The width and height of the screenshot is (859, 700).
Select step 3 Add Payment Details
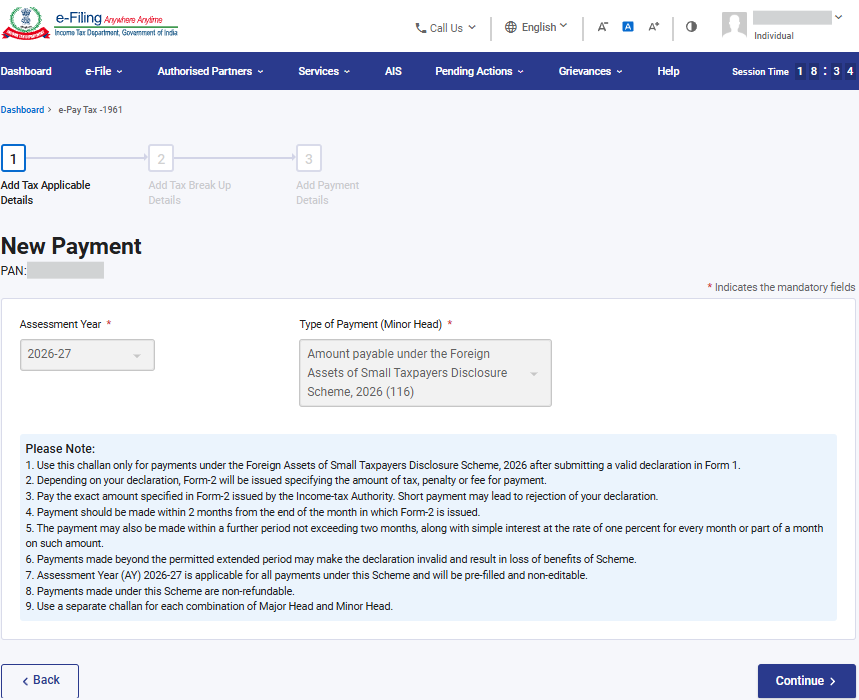click(309, 159)
